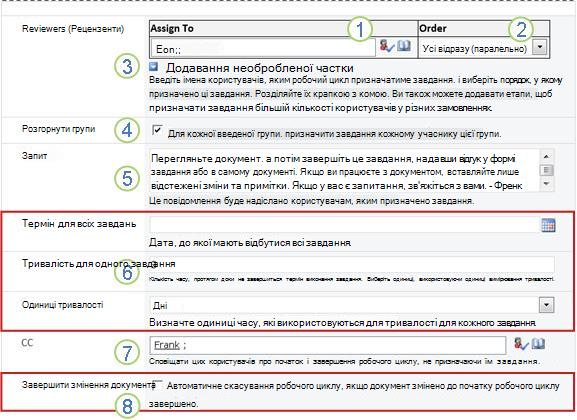Click the 'Додавання необробленої частки' link text

point(259,68)
